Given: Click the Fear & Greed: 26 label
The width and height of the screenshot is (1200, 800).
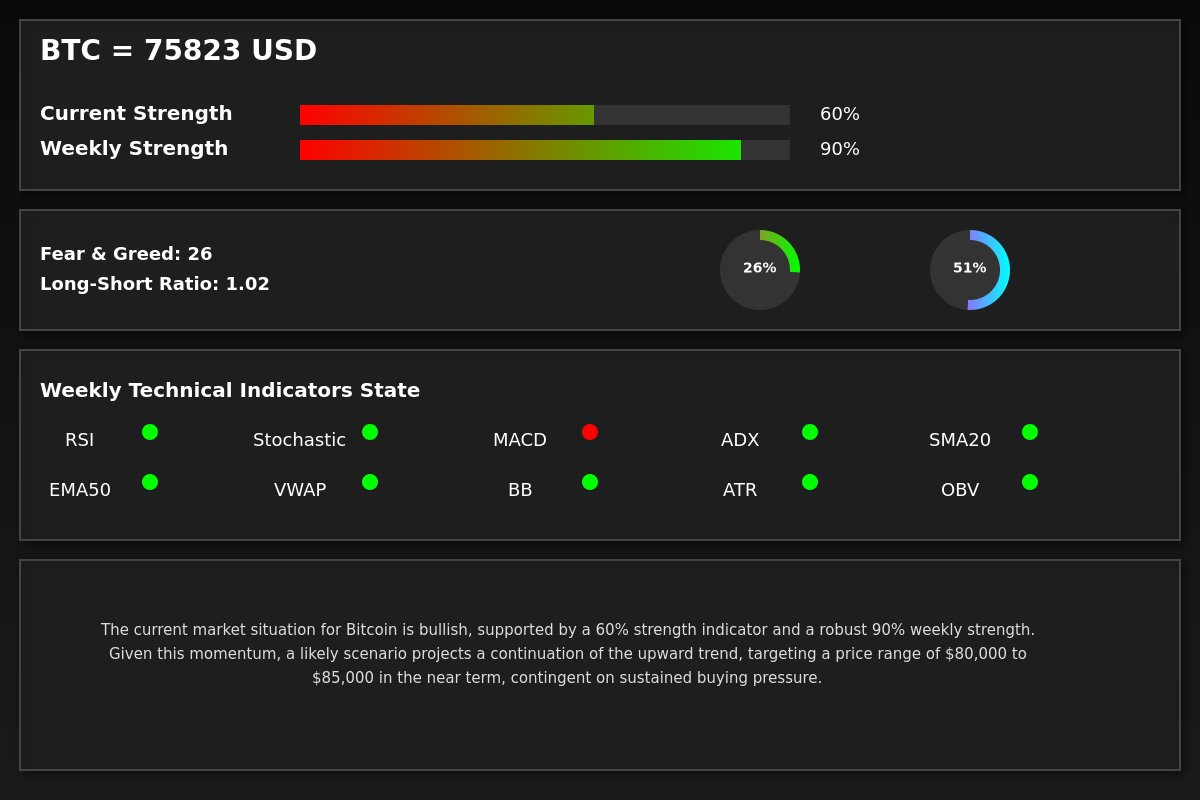Looking at the screenshot, I should pyautogui.click(x=126, y=254).
